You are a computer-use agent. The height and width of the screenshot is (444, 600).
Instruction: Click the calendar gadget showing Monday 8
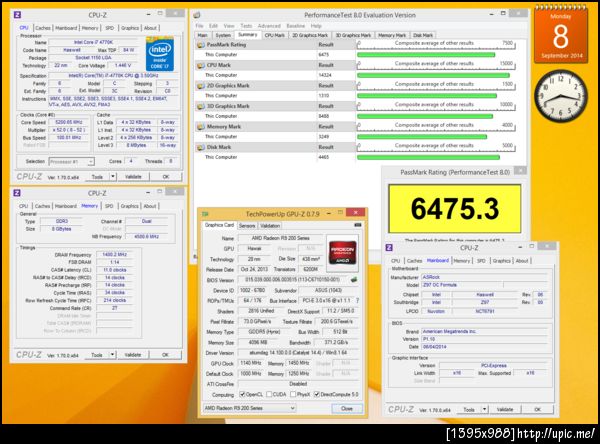point(561,34)
